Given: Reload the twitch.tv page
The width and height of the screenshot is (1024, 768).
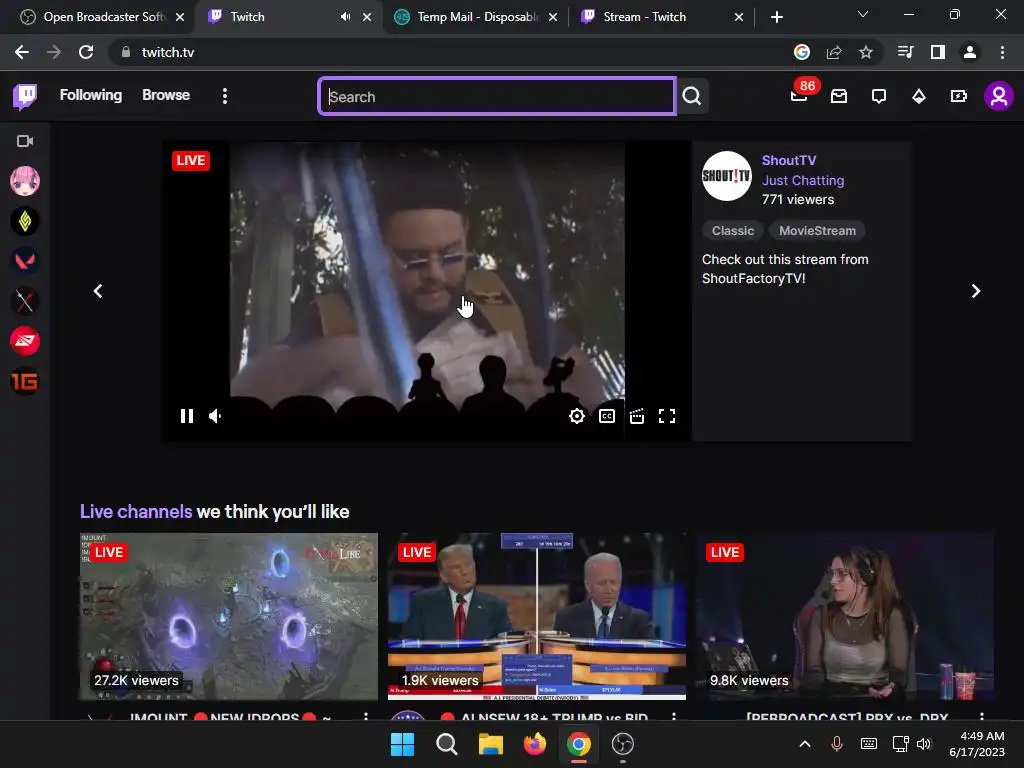Looking at the screenshot, I should pos(86,52).
